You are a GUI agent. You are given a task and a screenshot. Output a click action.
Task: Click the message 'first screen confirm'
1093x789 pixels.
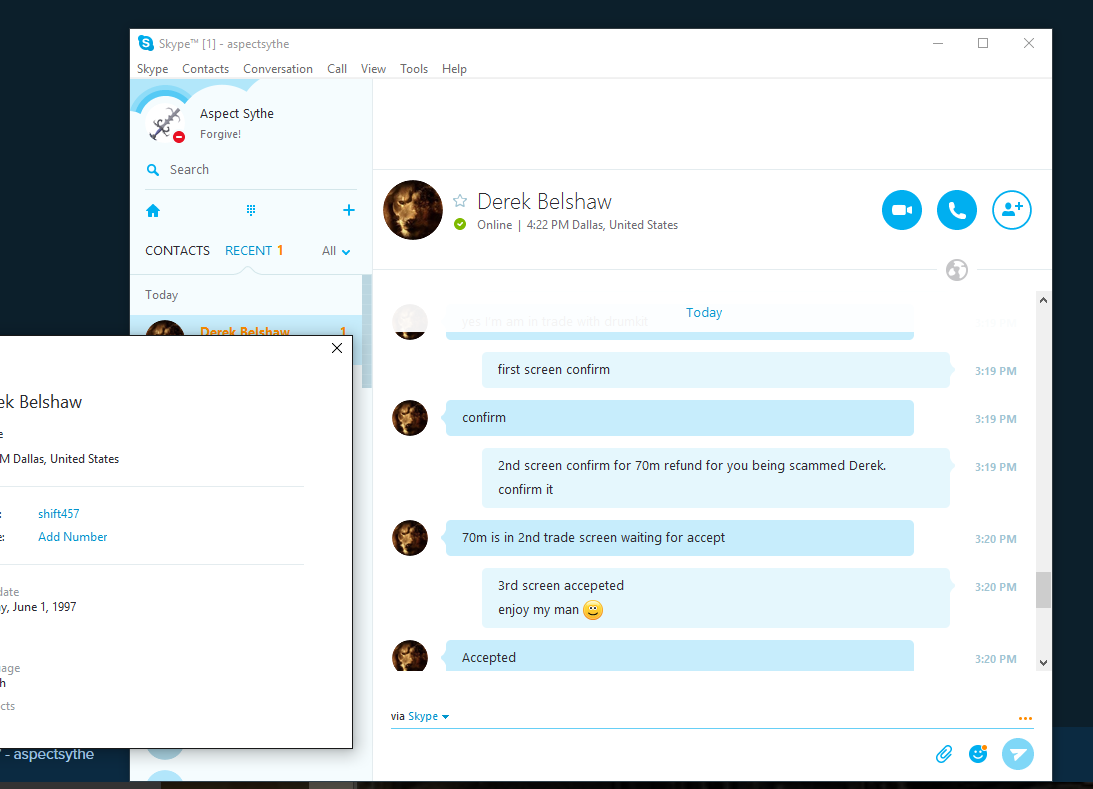[716, 370]
